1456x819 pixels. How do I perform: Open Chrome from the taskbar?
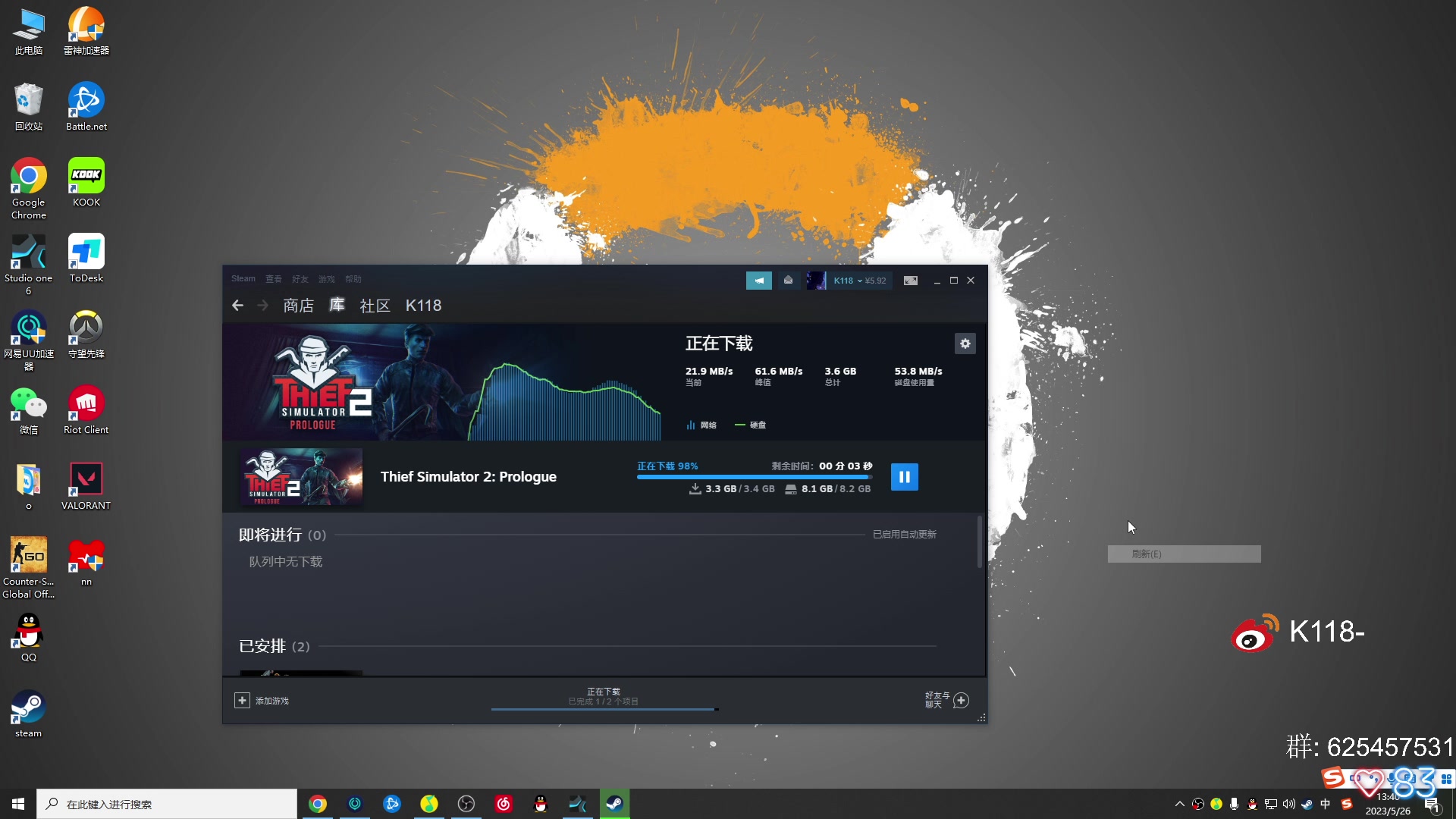point(318,804)
